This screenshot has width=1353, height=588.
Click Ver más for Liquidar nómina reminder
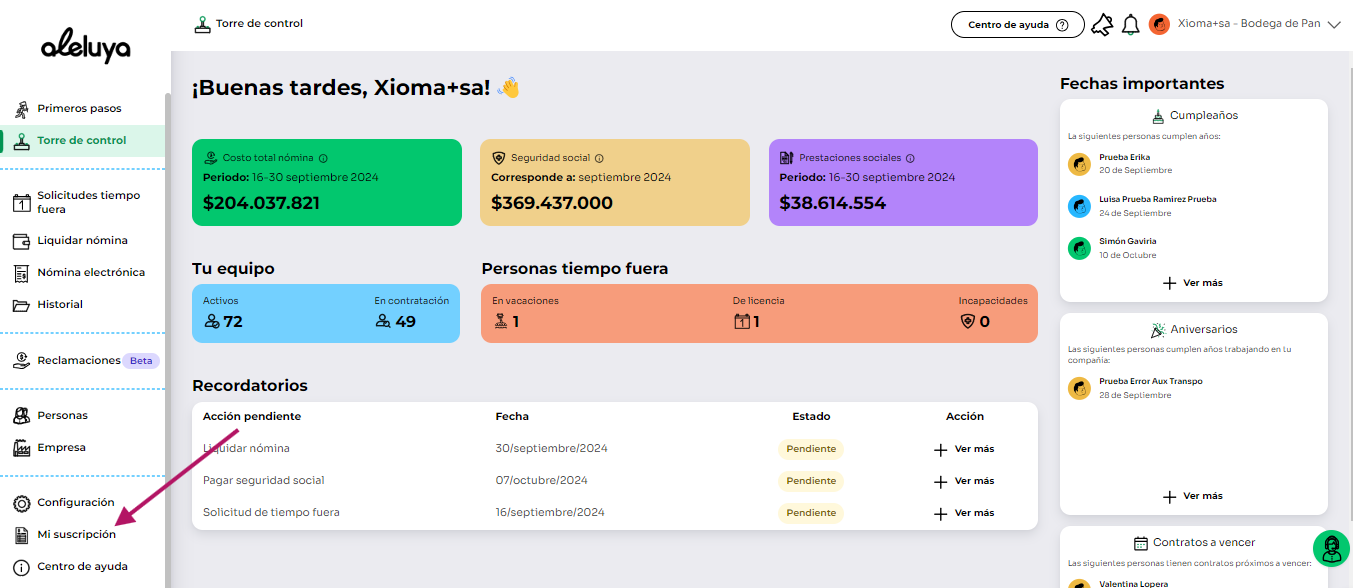pos(964,450)
